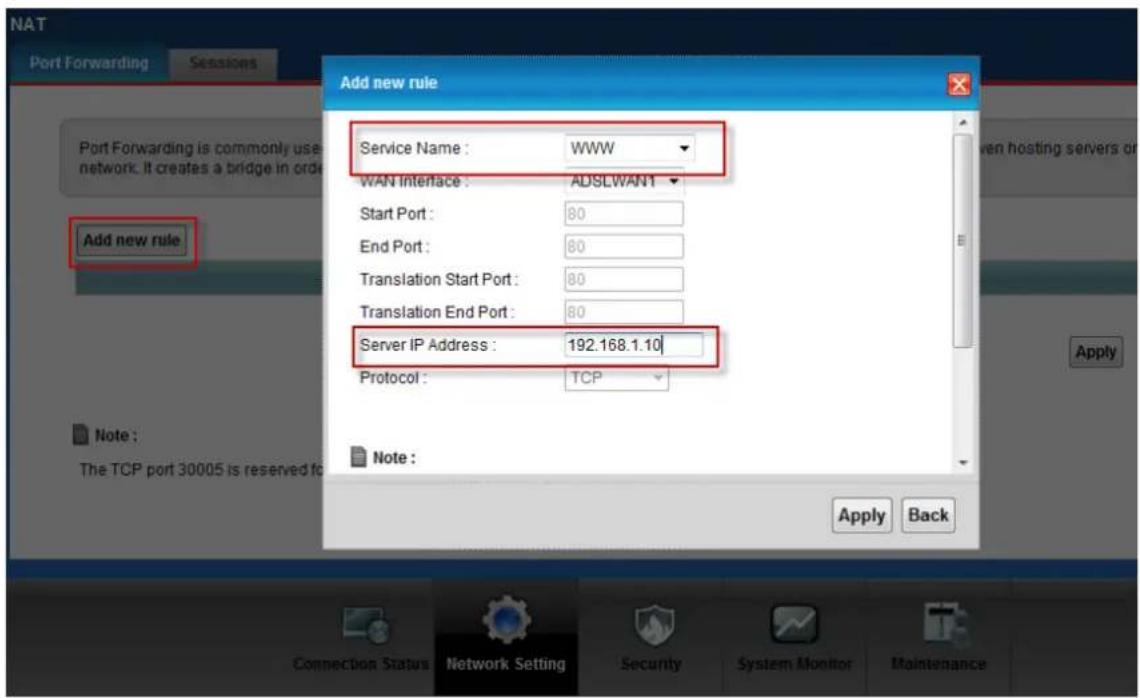Click the Start Port field
This screenshot has height=698, width=1140.
[624, 214]
